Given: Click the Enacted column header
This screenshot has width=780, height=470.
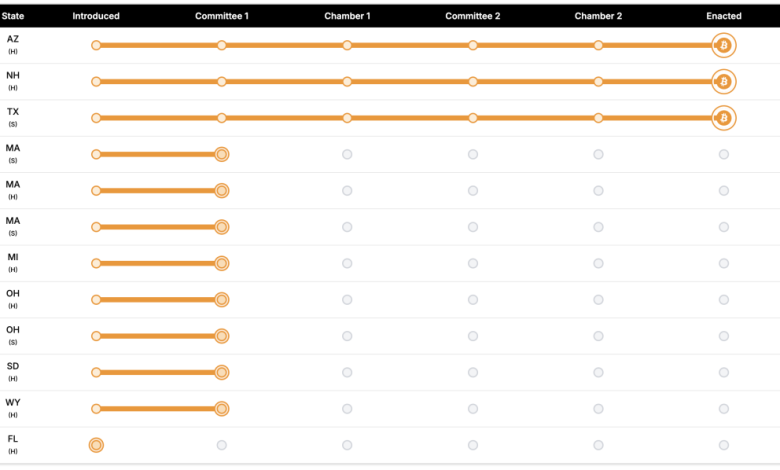Looking at the screenshot, I should (723, 16).
